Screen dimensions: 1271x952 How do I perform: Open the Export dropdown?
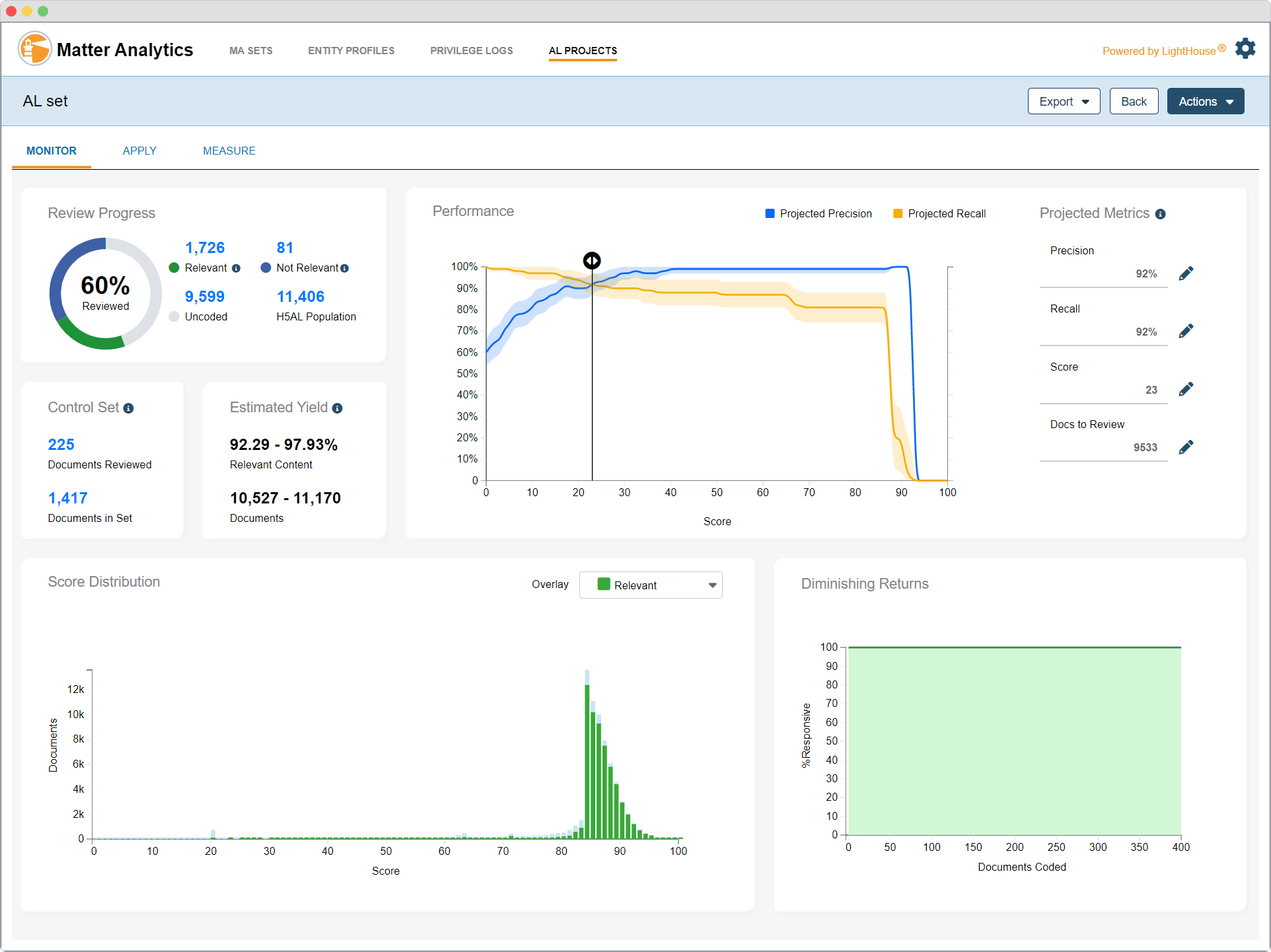tap(1064, 101)
